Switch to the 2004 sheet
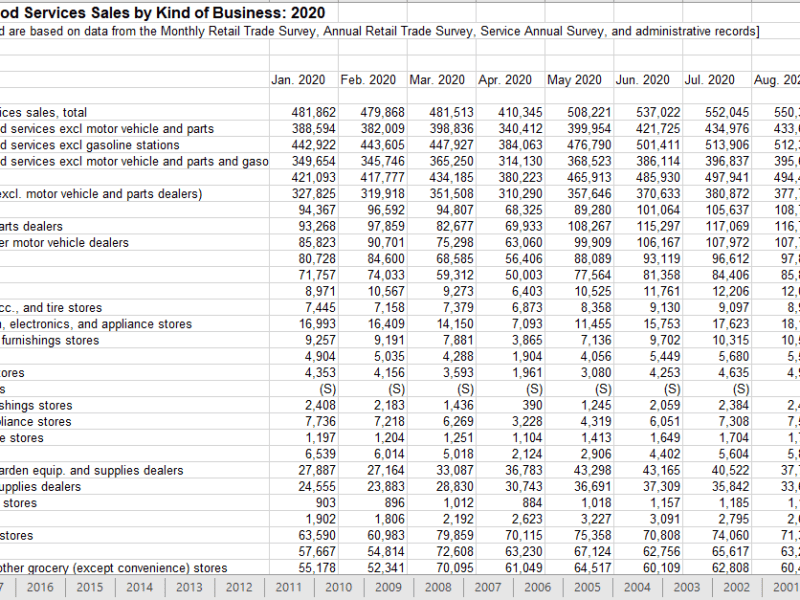The width and height of the screenshot is (800, 600). 636,588
